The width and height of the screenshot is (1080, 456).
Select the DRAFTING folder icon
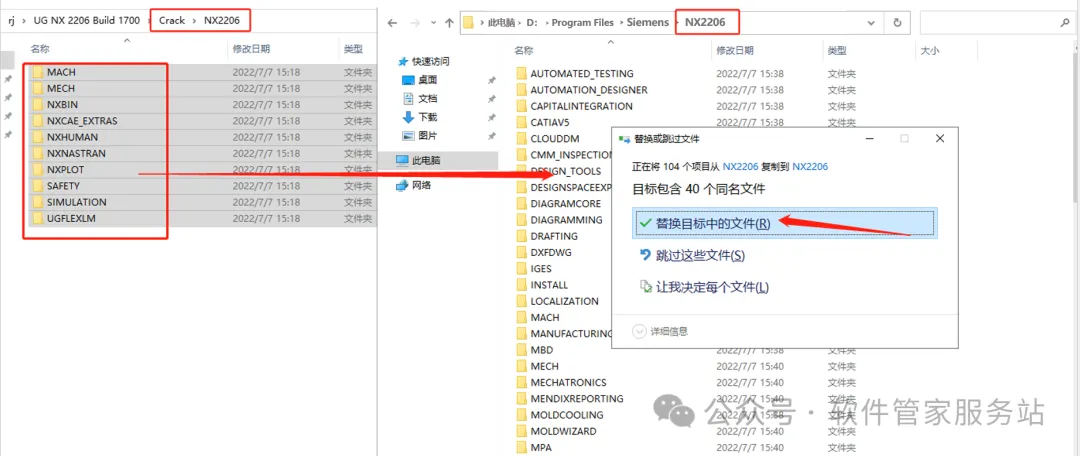pyautogui.click(x=521, y=236)
